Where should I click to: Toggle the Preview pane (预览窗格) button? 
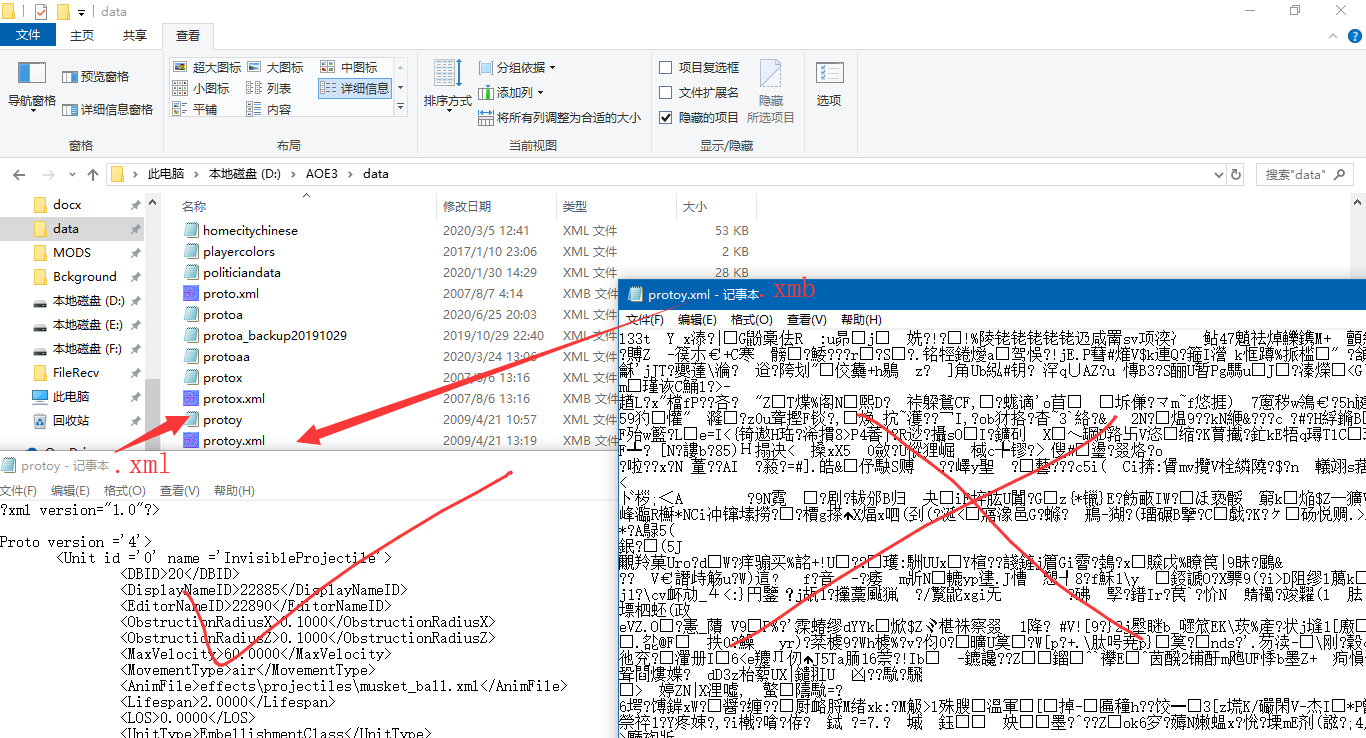(x=96, y=77)
